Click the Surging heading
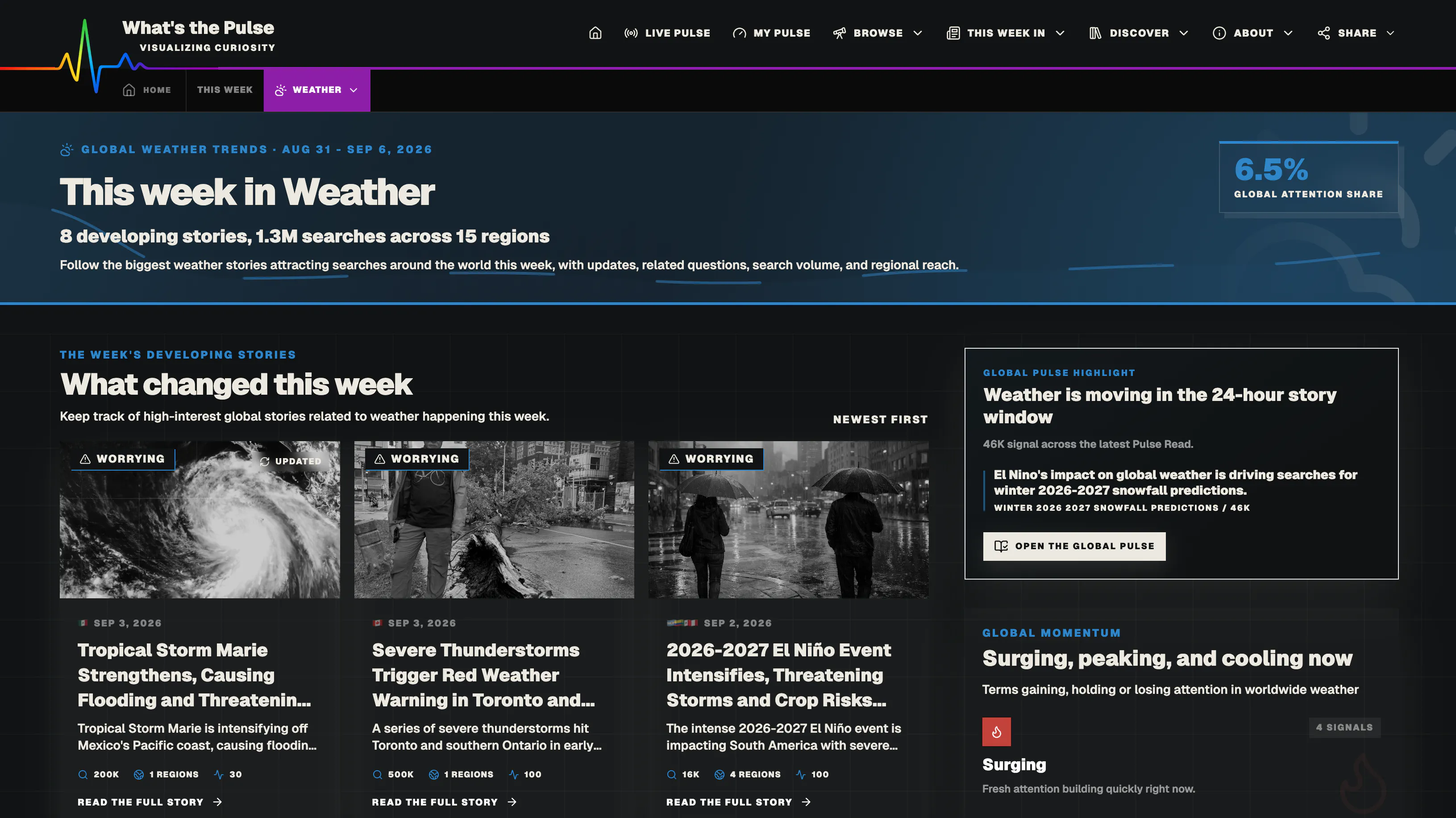This screenshot has height=818, width=1456. (x=1014, y=764)
